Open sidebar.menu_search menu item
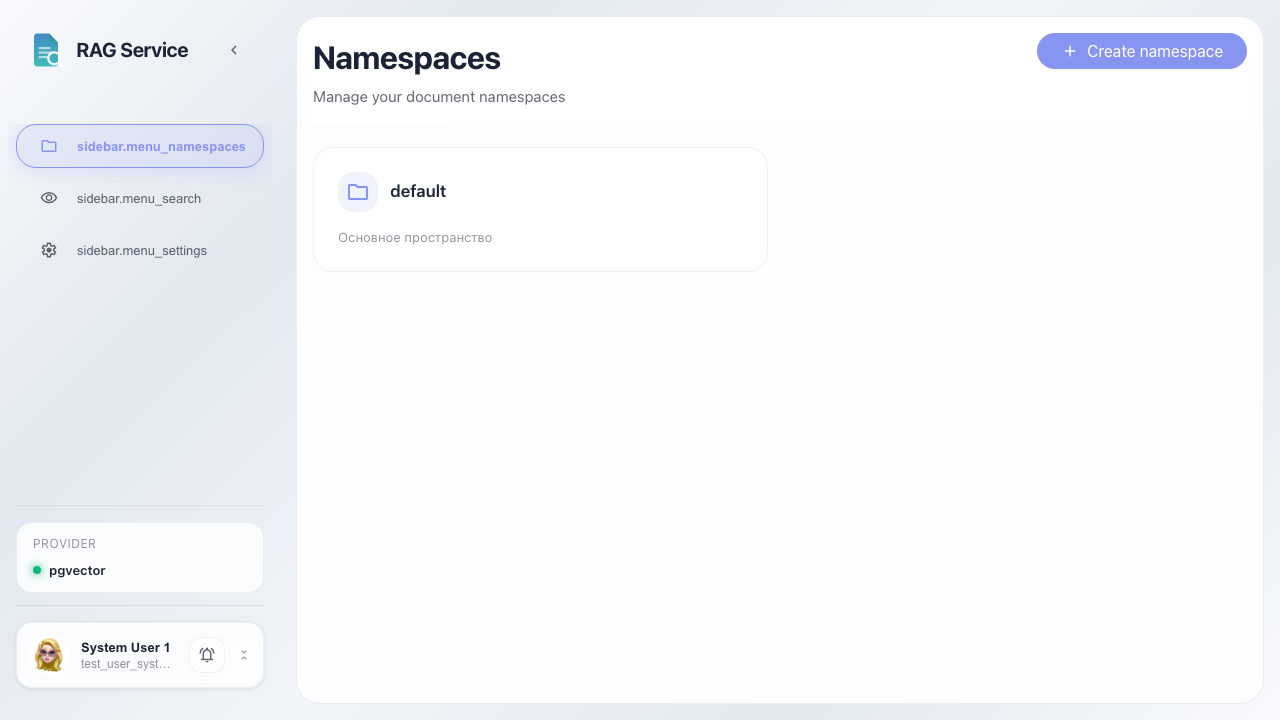The image size is (1280, 720). [x=140, y=198]
